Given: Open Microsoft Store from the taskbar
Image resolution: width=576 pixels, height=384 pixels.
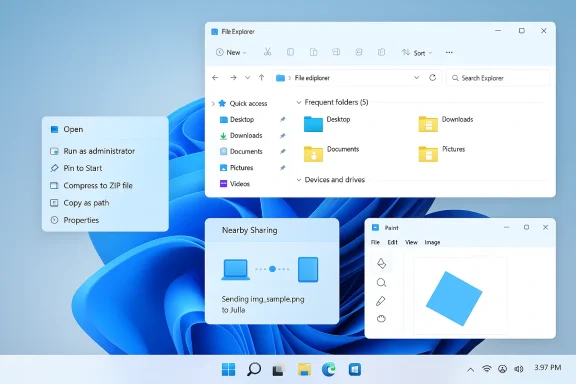Looking at the screenshot, I should point(355,369).
